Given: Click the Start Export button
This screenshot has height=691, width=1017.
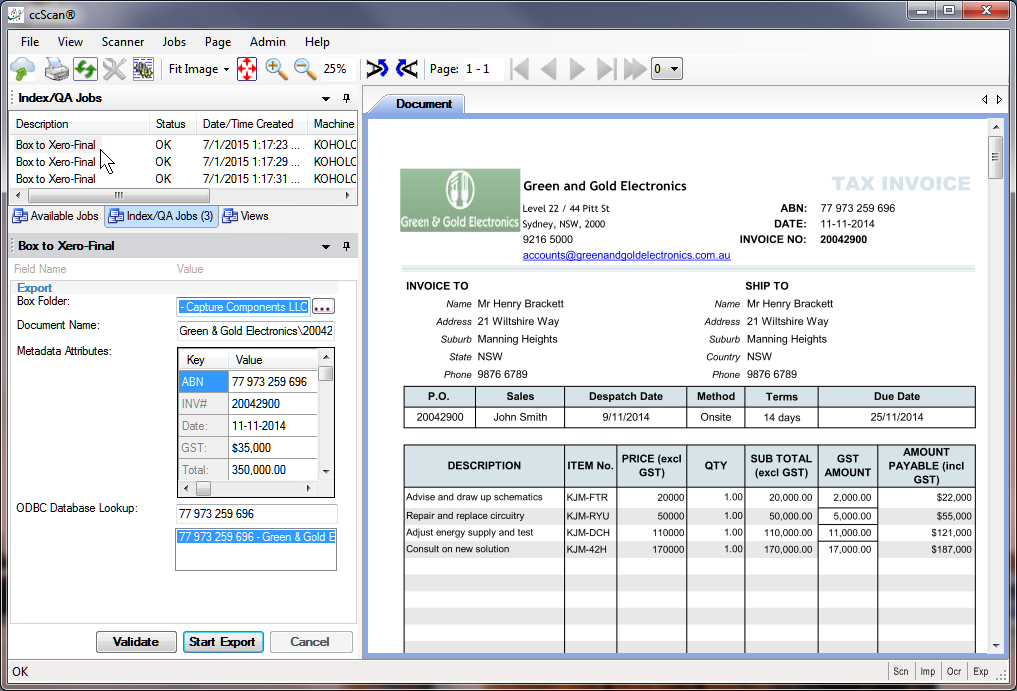Looking at the screenshot, I should 223,642.
